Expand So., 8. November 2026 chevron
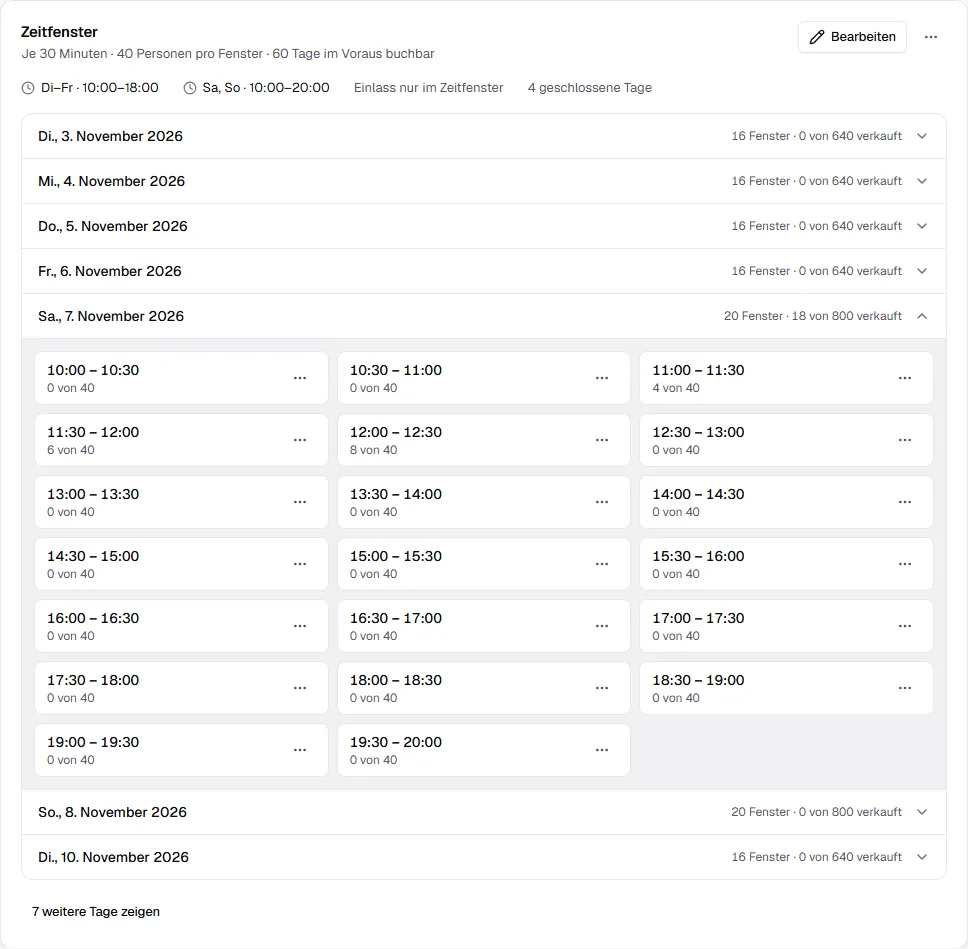The width and height of the screenshot is (968, 949). tap(922, 812)
